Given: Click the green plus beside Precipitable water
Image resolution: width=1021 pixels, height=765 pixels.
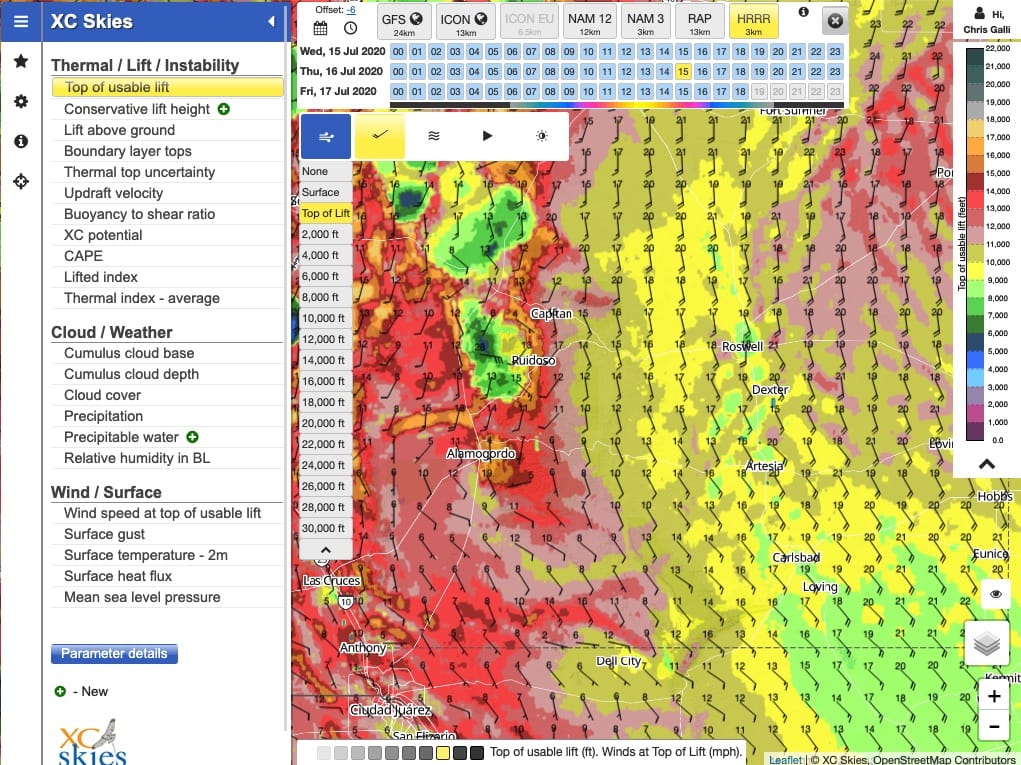Looking at the screenshot, I should [x=192, y=437].
